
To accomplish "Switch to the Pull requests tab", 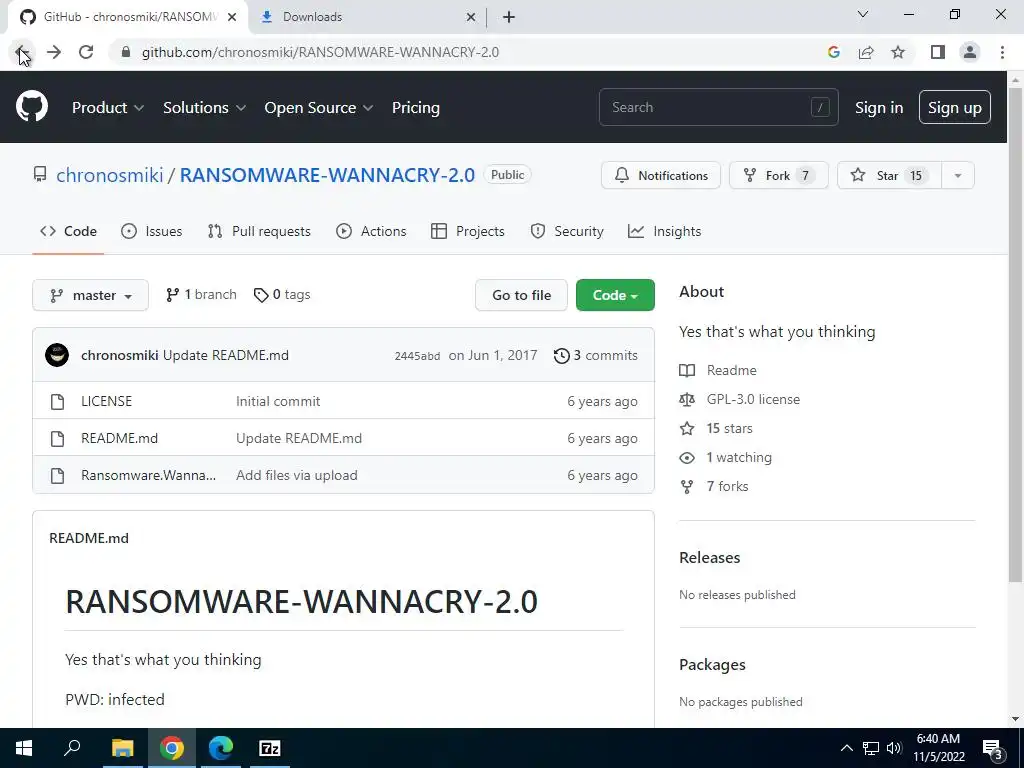I will (x=259, y=231).
